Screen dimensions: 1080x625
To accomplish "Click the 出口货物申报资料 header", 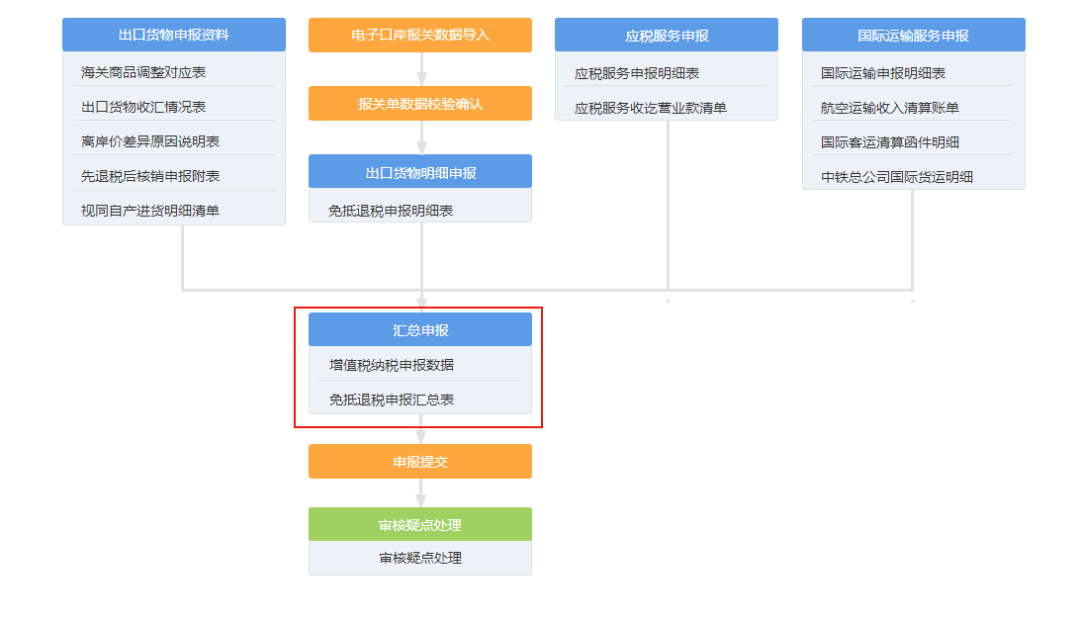I will (174, 34).
